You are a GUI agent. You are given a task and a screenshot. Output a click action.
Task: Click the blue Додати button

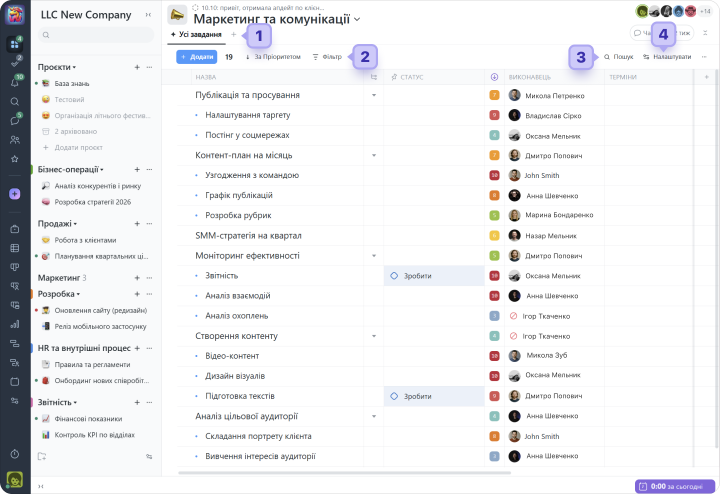tap(197, 57)
